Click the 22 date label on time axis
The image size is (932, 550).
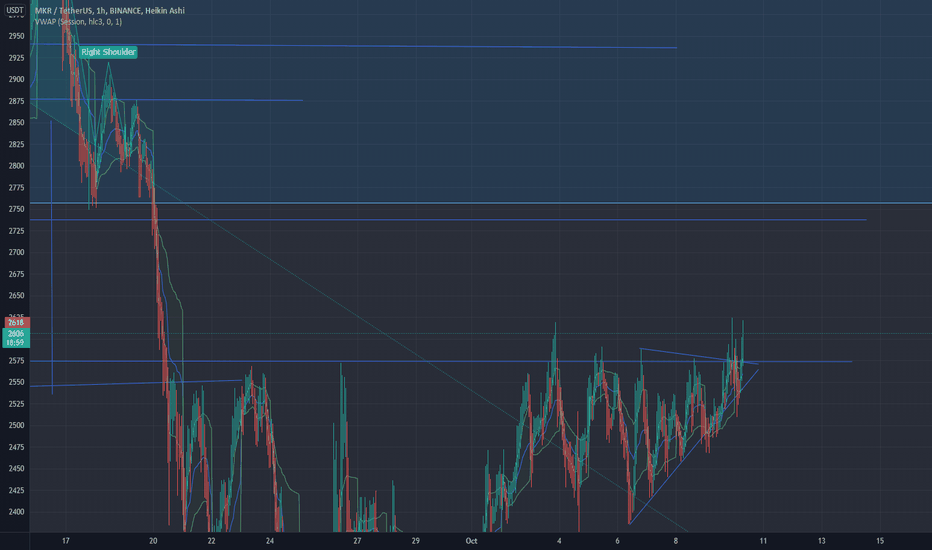[212, 541]
